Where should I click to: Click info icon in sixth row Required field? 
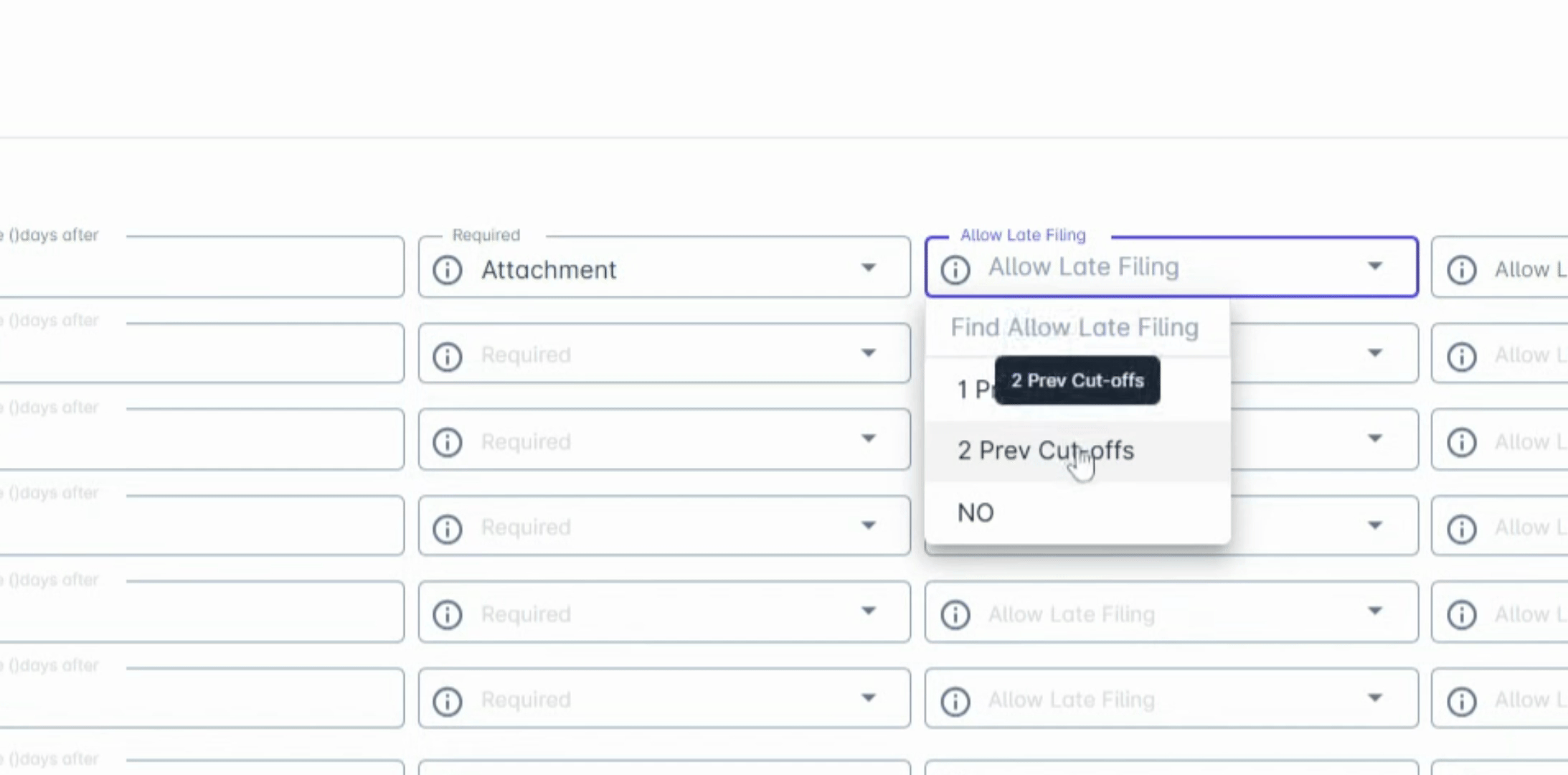448,701
